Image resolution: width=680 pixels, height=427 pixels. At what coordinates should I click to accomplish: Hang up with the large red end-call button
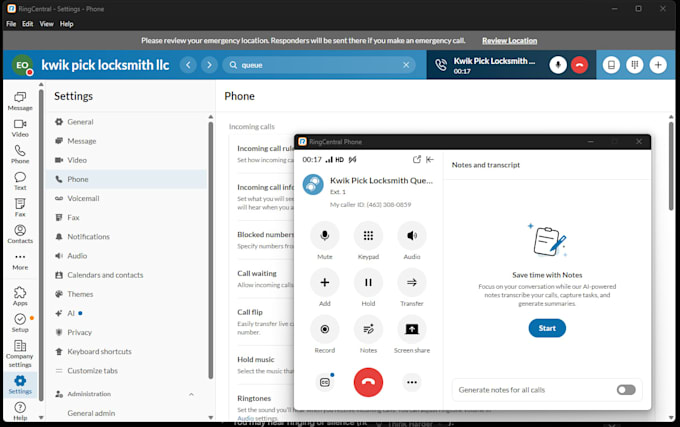click(368, 382)
